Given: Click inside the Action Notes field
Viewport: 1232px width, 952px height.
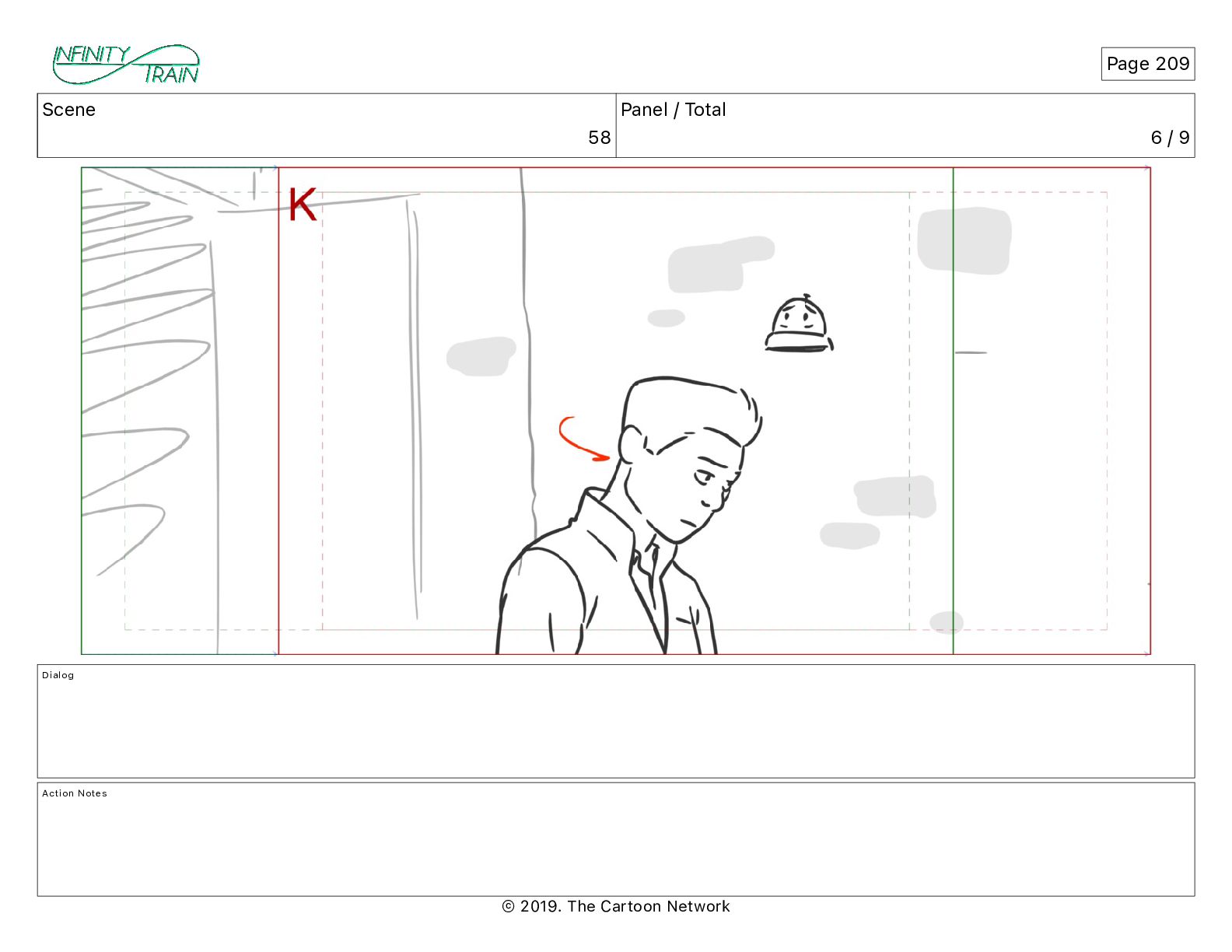Looking at the screenshot, I should [x=616, y=839].
